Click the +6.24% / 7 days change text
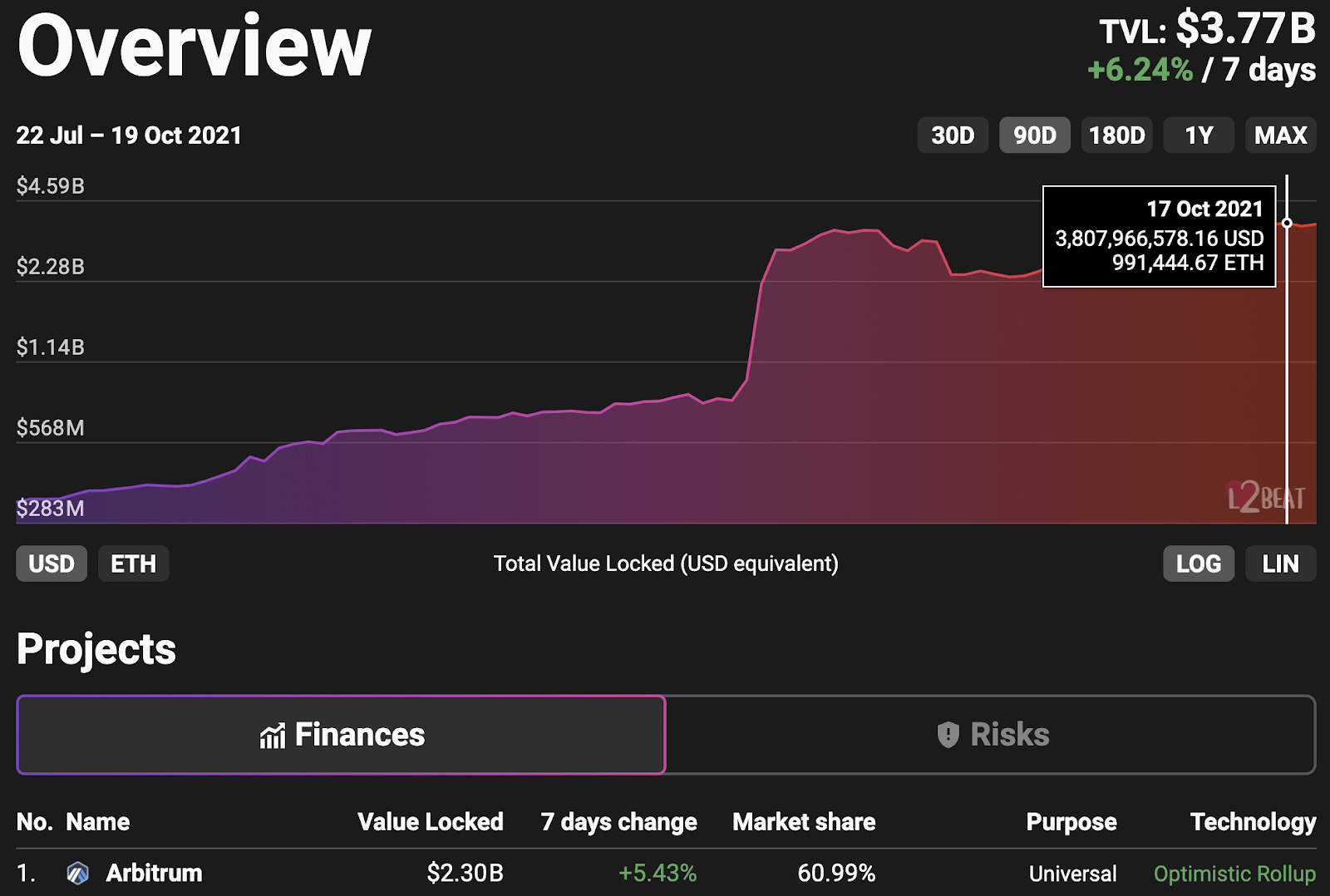Viewport: 1330px width, 896px height. click(x=1202, y=70)
